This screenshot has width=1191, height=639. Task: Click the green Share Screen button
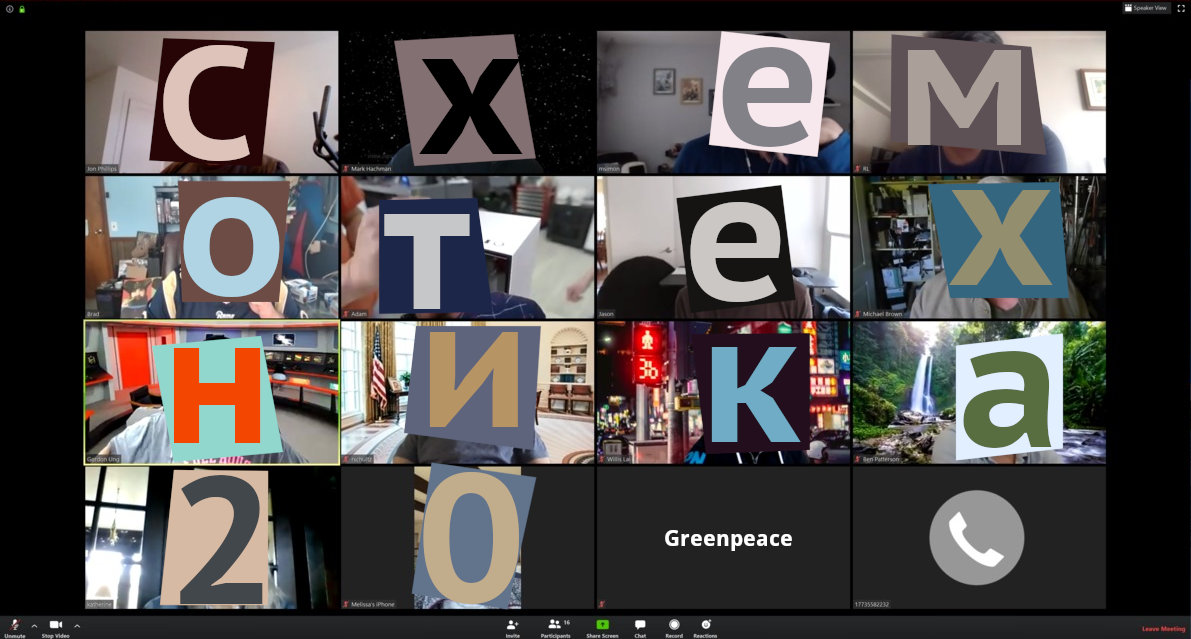click(602, 625)
